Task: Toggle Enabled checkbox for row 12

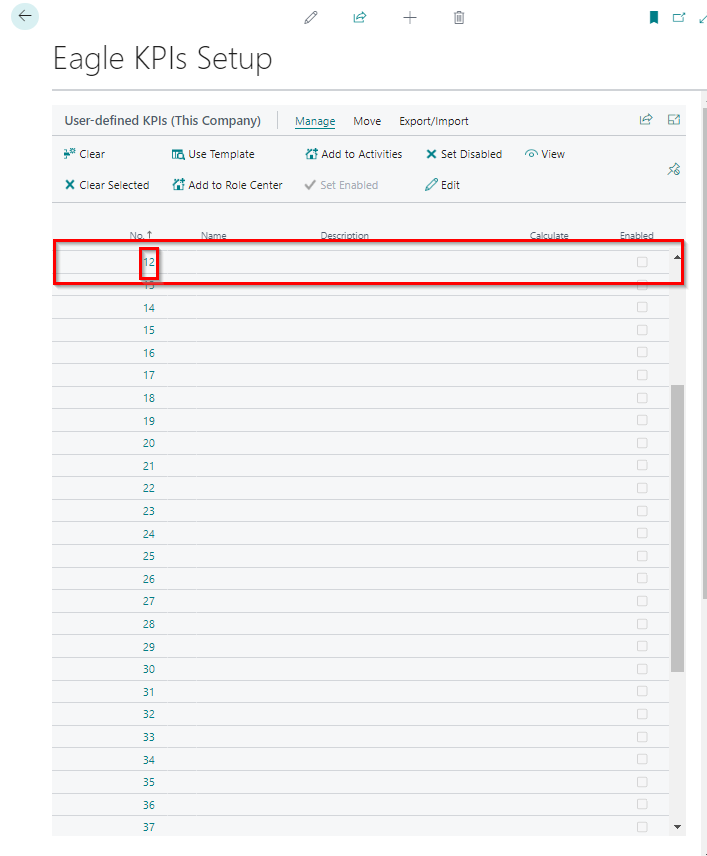Action: (x=642, y=262)
